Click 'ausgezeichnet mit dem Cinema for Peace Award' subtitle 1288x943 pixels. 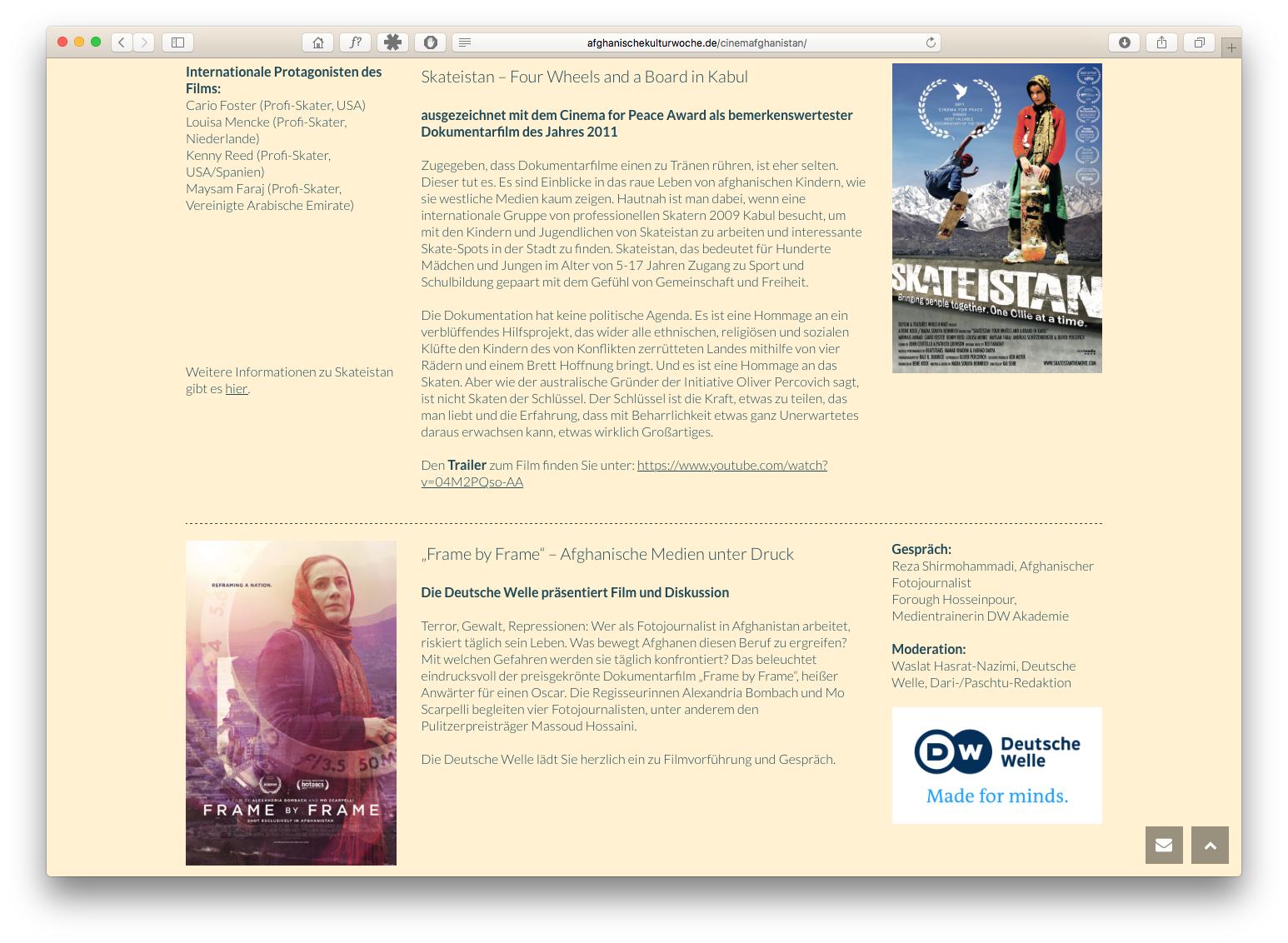637,124
